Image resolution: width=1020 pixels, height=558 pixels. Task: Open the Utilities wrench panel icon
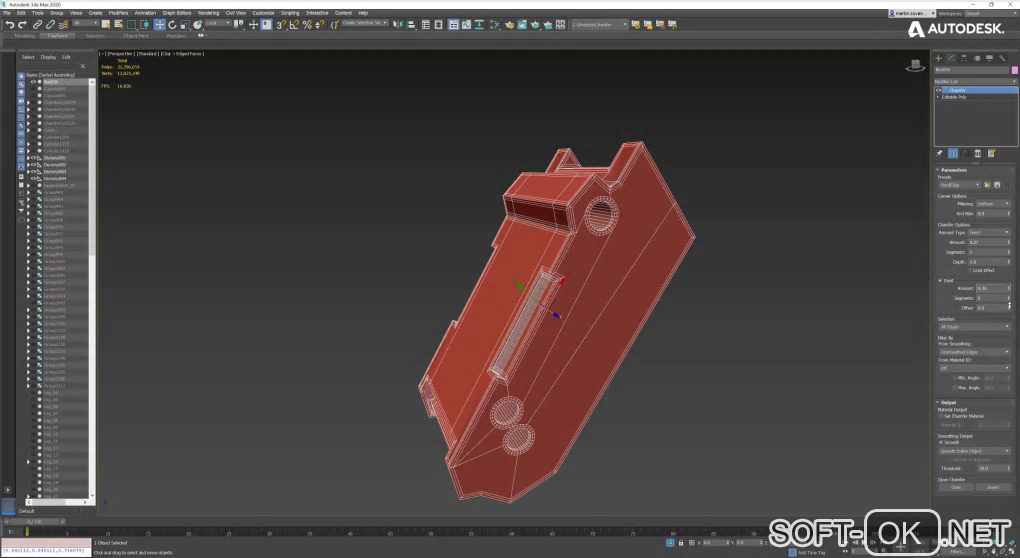click(1002, 58)
